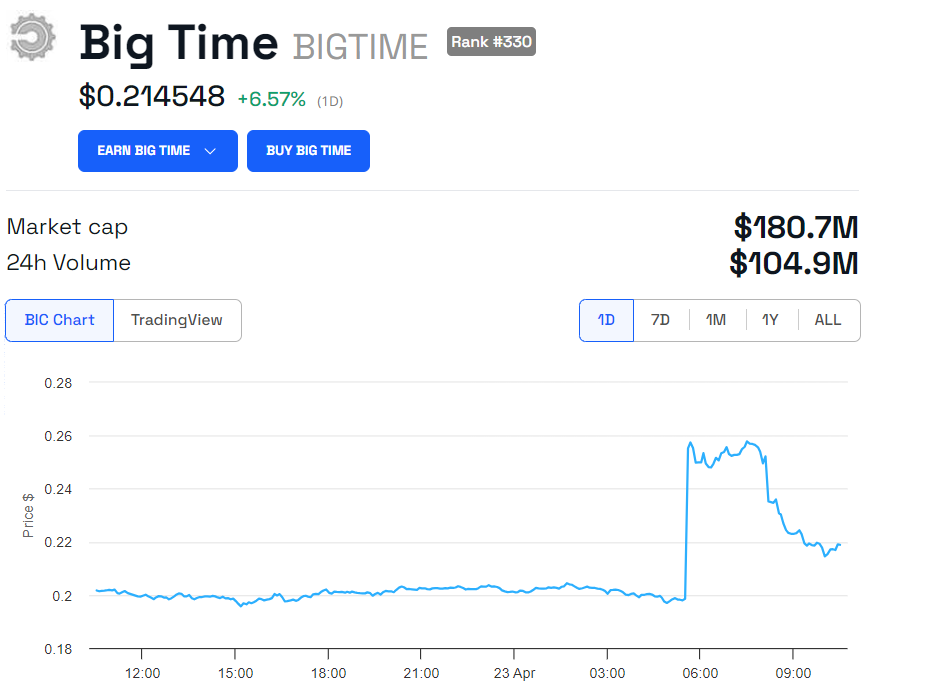Choose the 1M time range
Viewport: 931px width, 684px height.
pos(716,320)
